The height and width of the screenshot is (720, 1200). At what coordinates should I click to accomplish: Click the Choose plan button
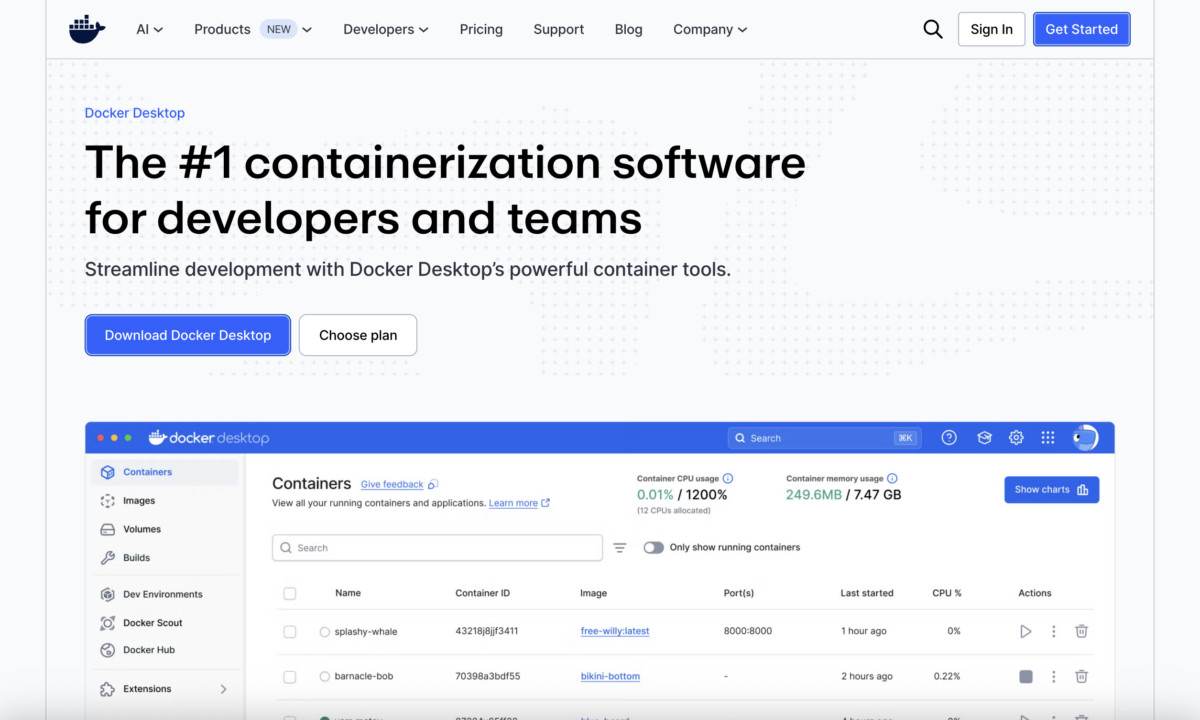click(x=358, y=335)
